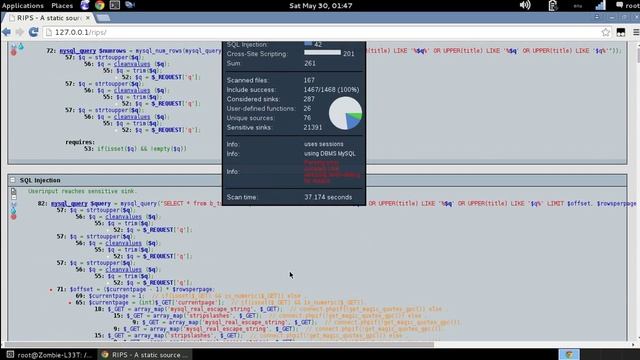Image resolution: width=640 pixels, height=360 pixels.
Task: Select 'Sensitive sinks:' label
Action: [x=249, y=128]
